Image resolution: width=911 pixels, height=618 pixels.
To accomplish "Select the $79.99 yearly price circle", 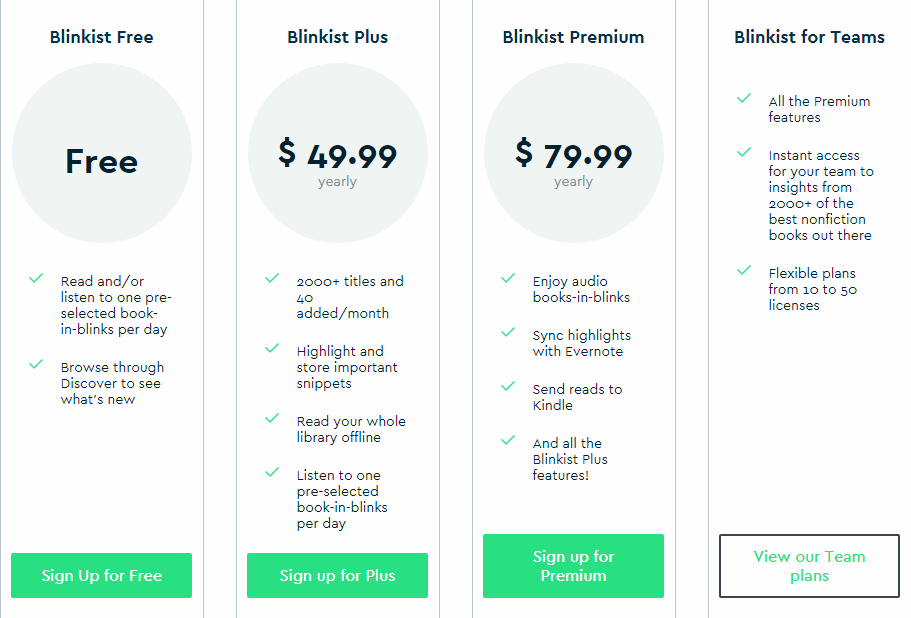I will (573, 153).
